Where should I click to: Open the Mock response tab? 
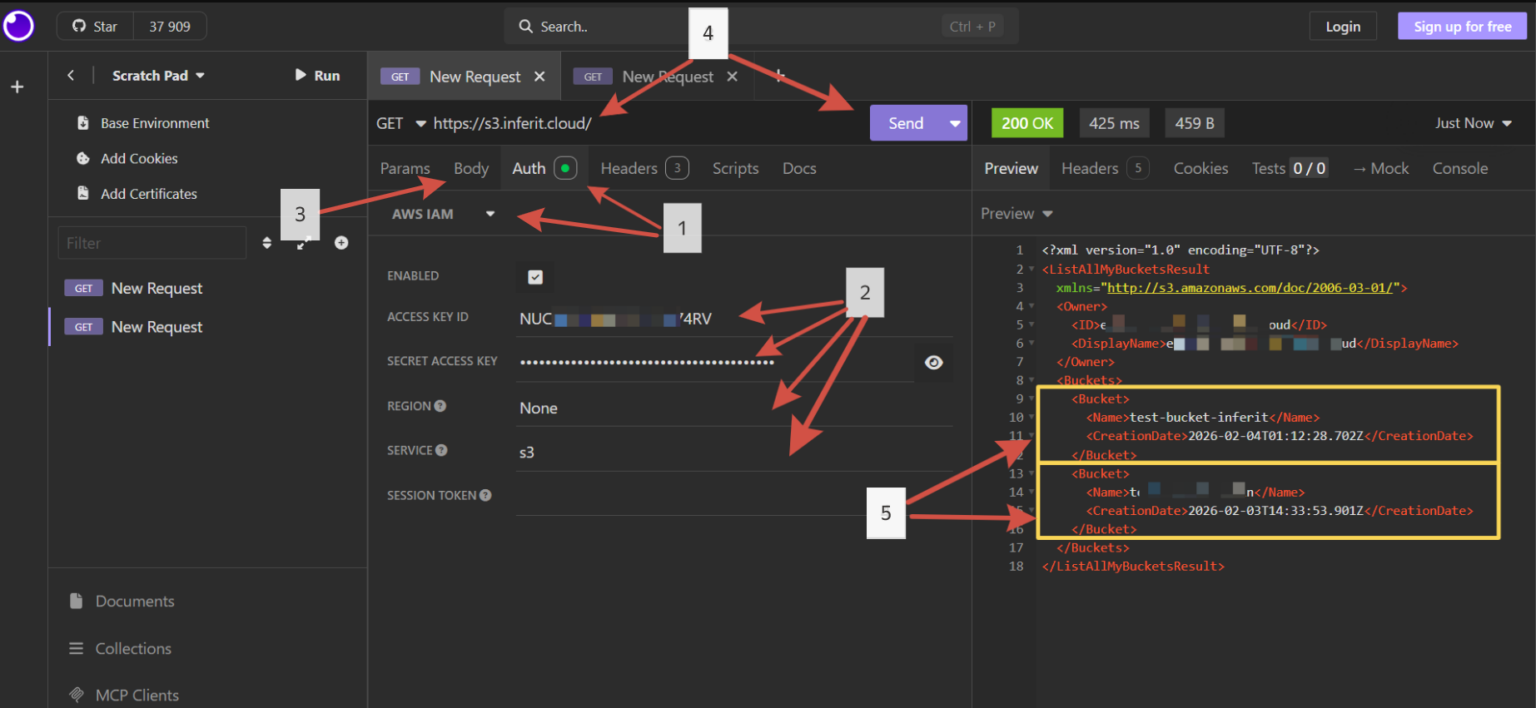tap(1380, 168)
